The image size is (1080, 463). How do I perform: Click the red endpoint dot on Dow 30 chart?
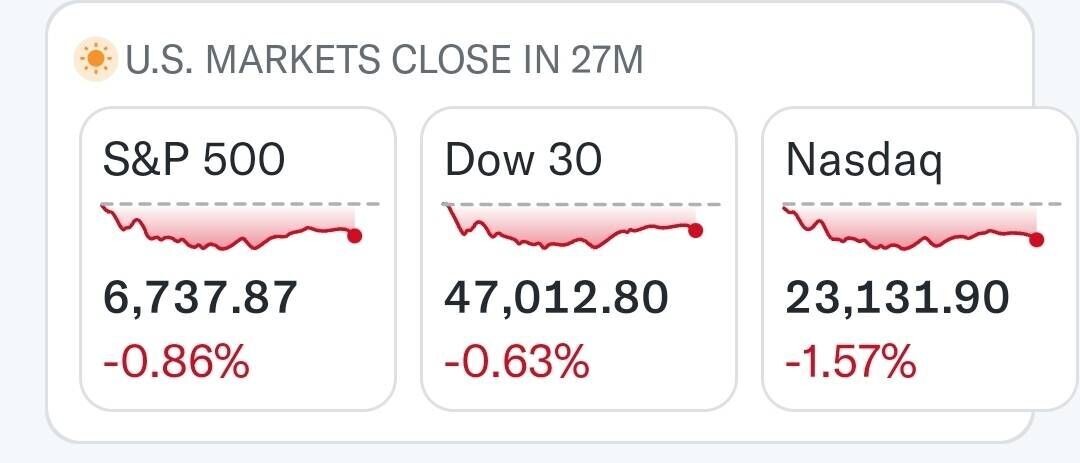(696, 230)
